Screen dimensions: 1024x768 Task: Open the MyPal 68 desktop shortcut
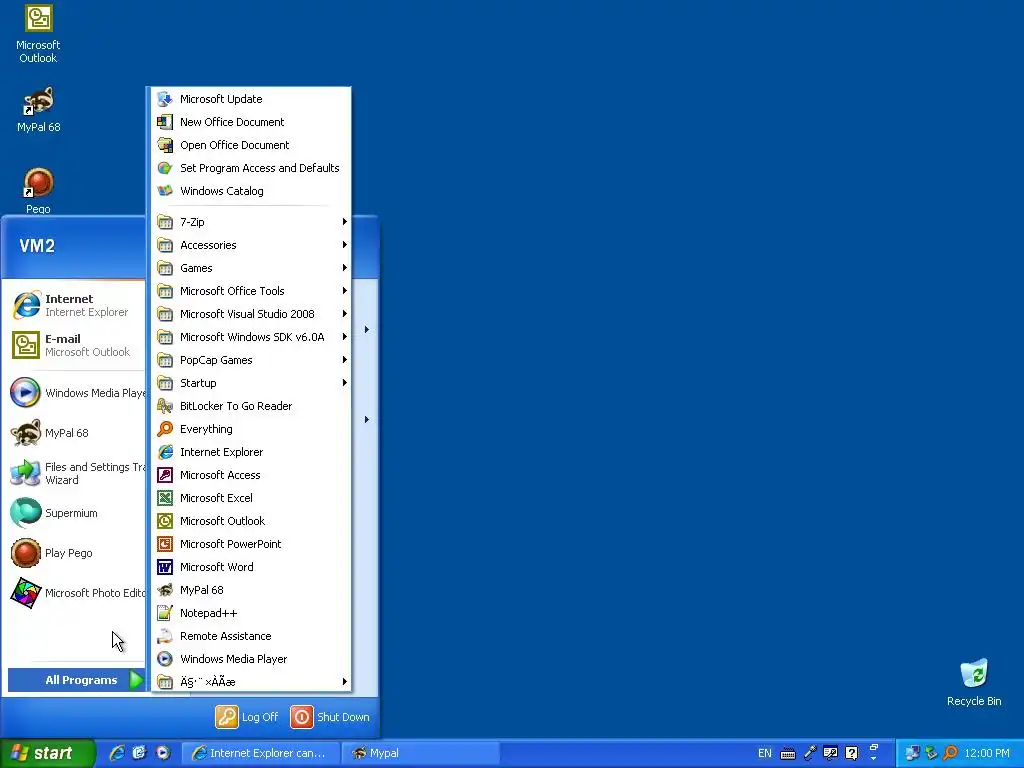pos(39,110)
